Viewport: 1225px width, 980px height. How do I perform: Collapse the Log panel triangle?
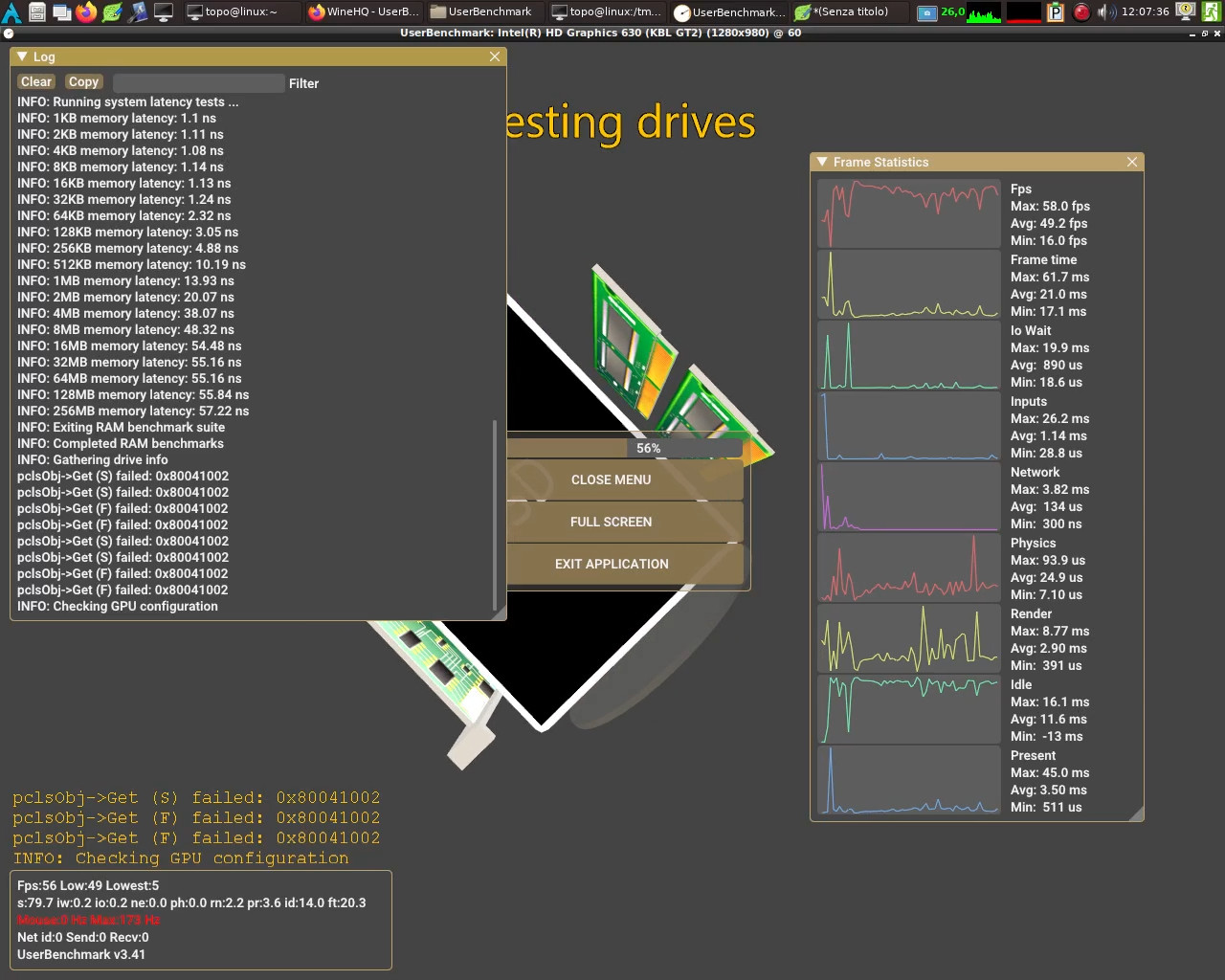coord(22,56)
